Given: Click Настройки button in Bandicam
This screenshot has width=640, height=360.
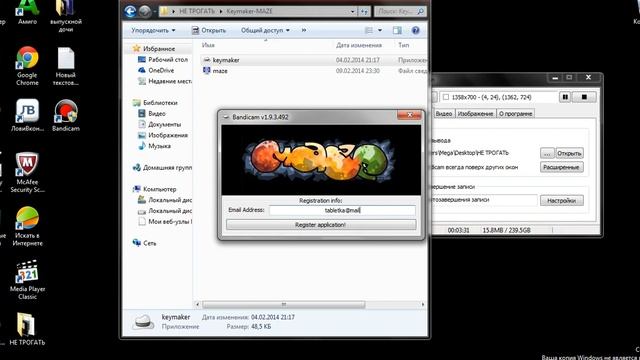Looking at the screenshot, I should point(562,200).
